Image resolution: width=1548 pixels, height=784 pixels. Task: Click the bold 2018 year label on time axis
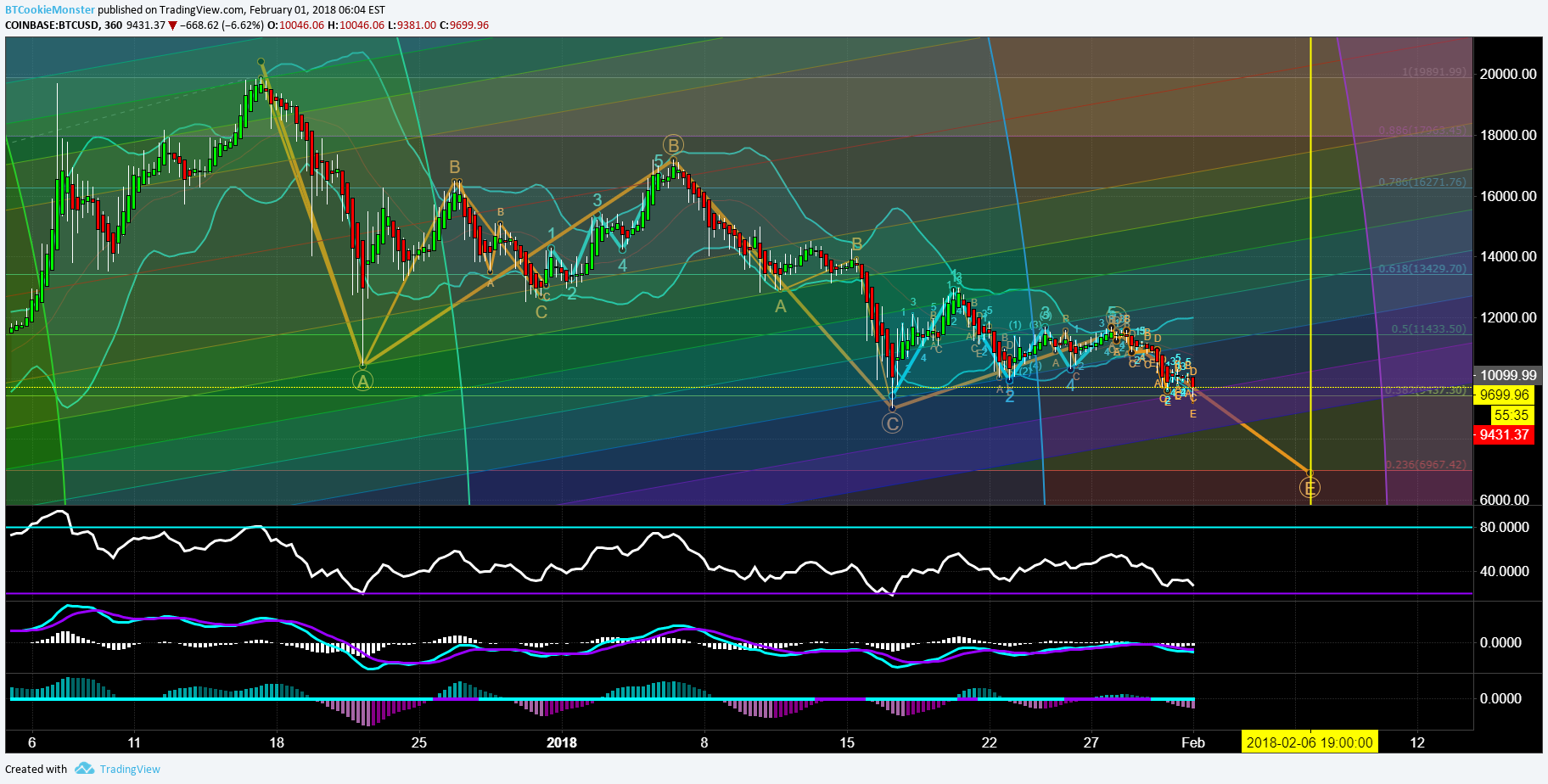(562, 742)
